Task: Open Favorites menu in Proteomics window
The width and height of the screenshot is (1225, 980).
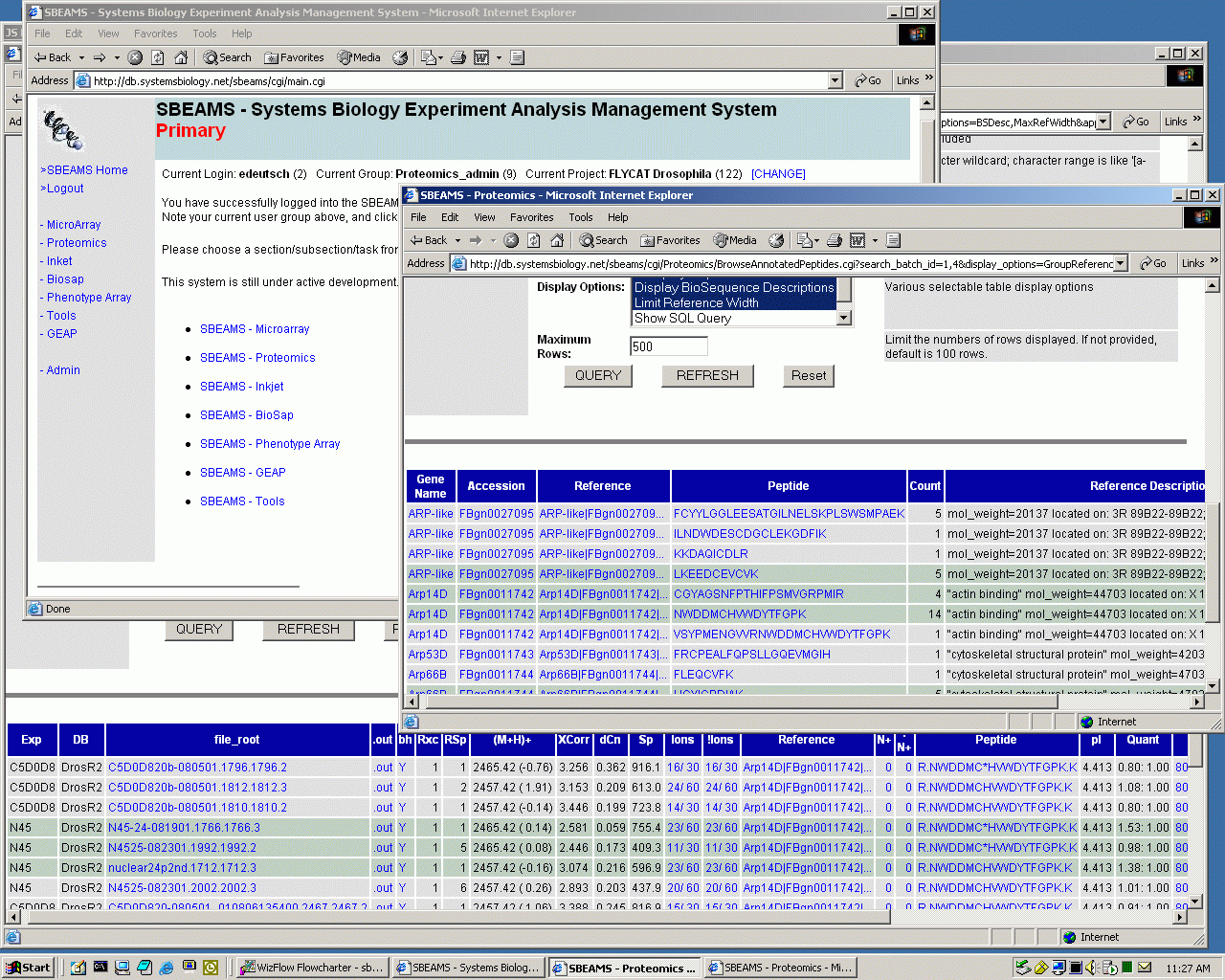Action: (x=531, y=217)
